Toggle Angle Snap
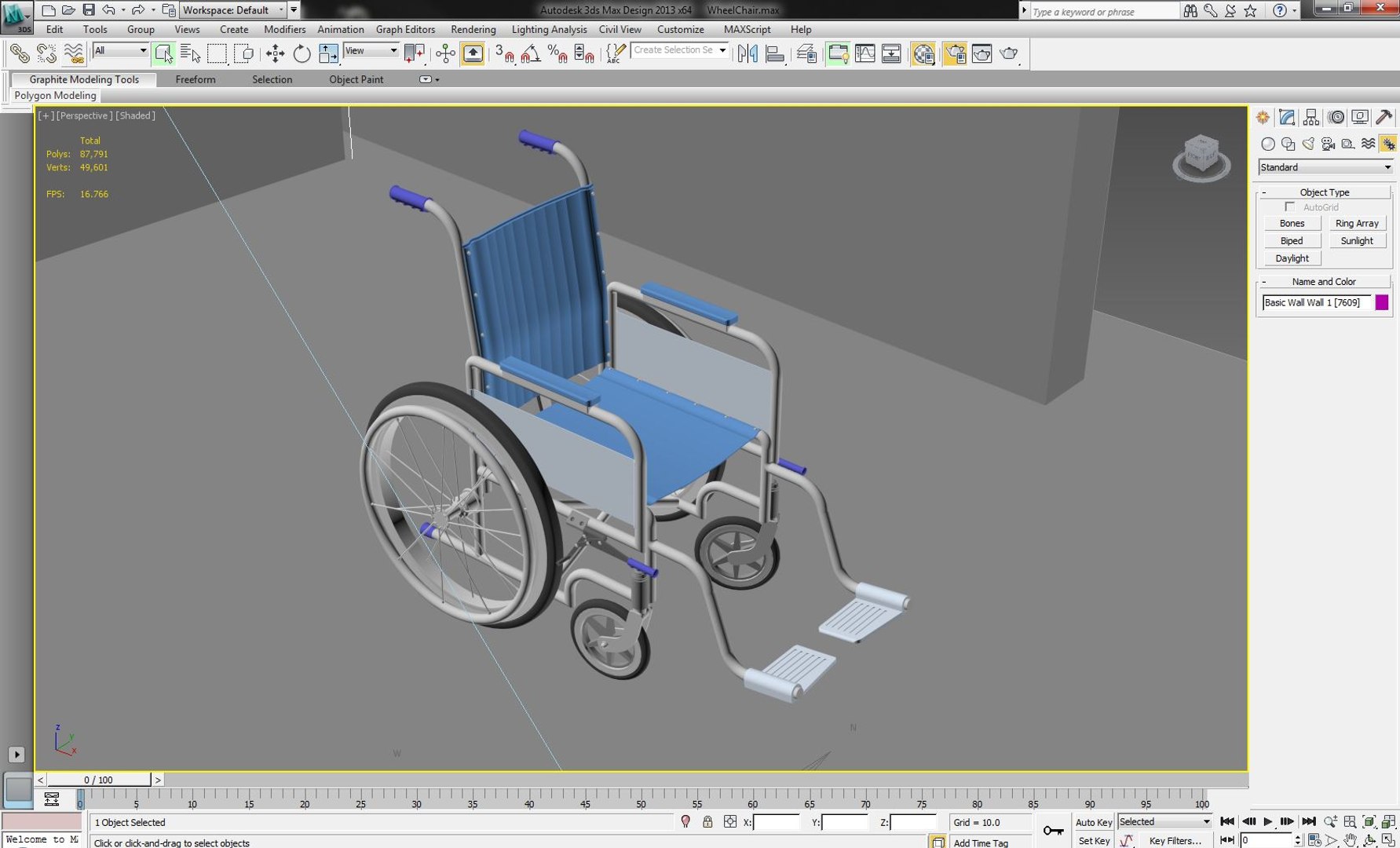Viewport: 1400px width, 848px height. tap(531, 53)
